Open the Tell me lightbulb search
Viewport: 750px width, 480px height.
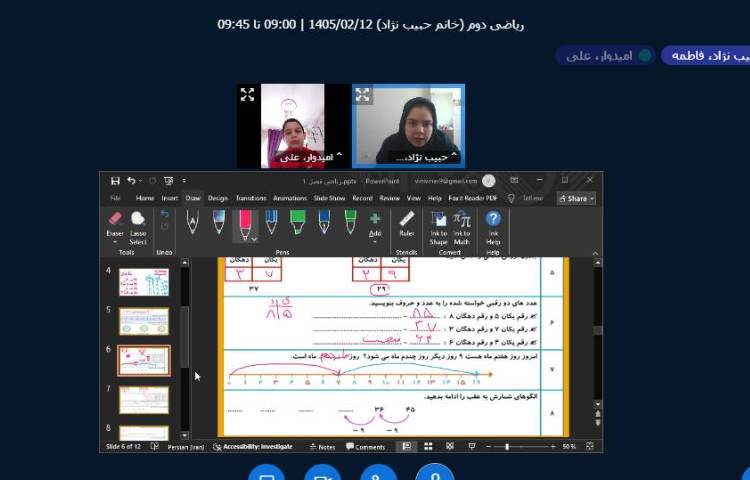[511, 198]
